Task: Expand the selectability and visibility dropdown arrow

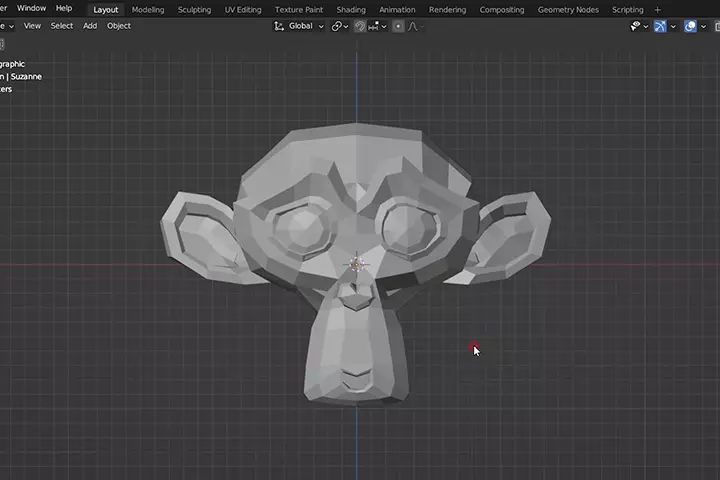Action: [x=646, y=27]
